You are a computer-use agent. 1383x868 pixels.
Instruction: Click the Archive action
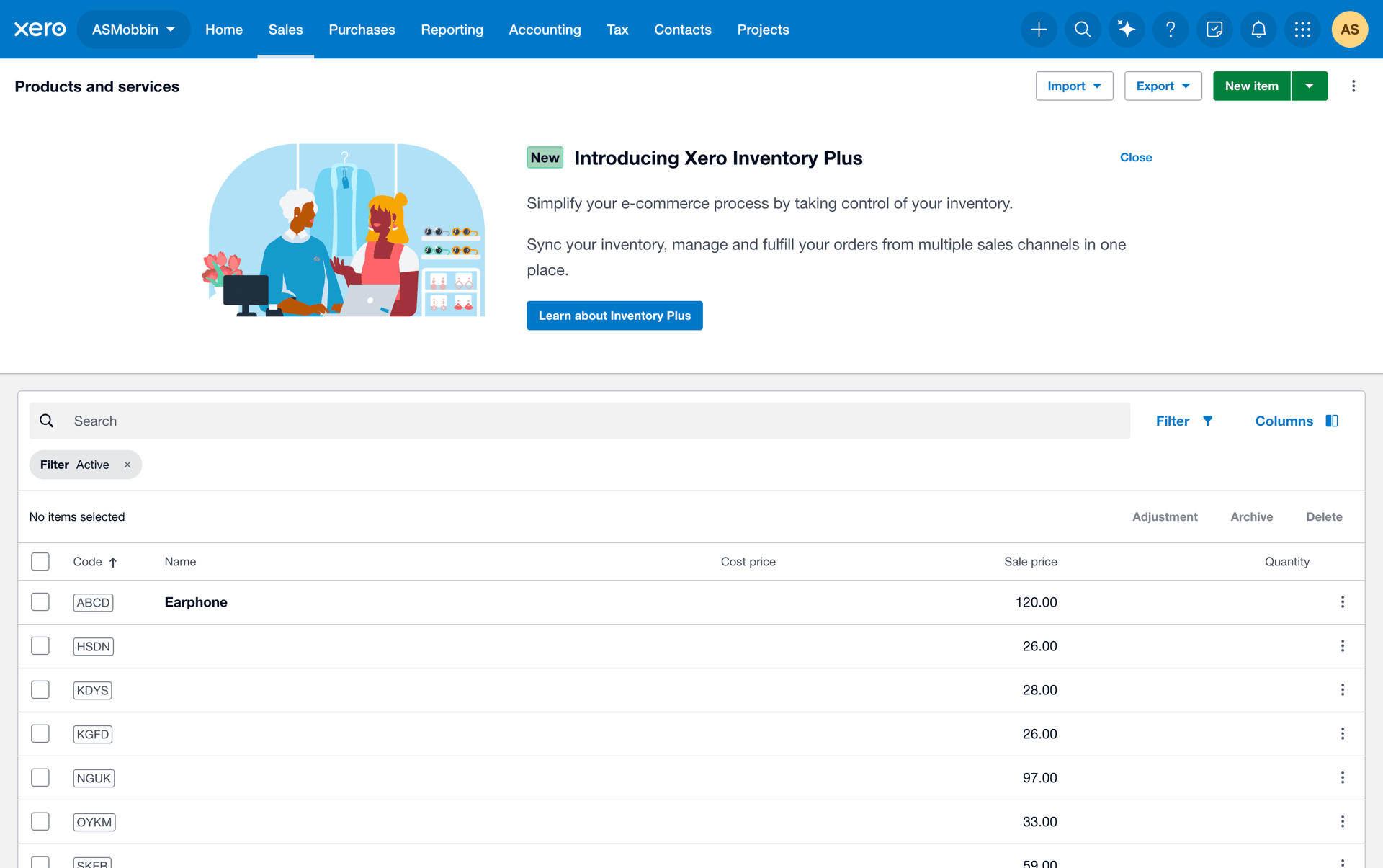(1251, 516)
